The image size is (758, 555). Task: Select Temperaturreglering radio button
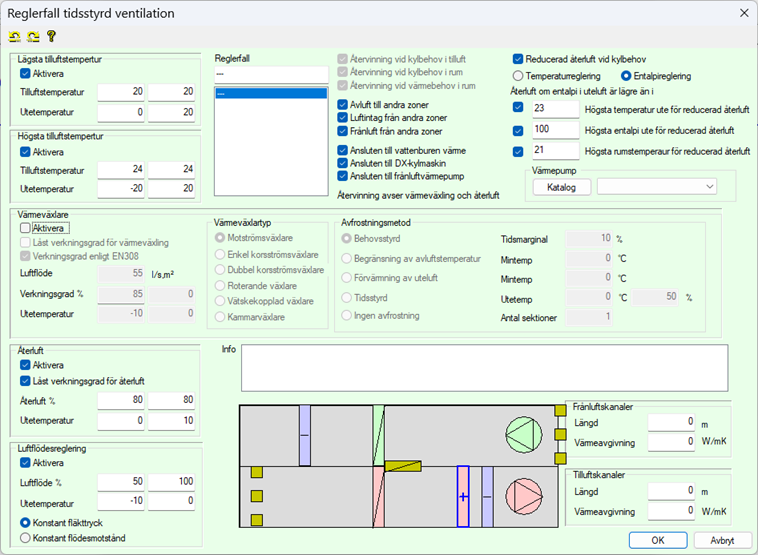tap(519, 75)
